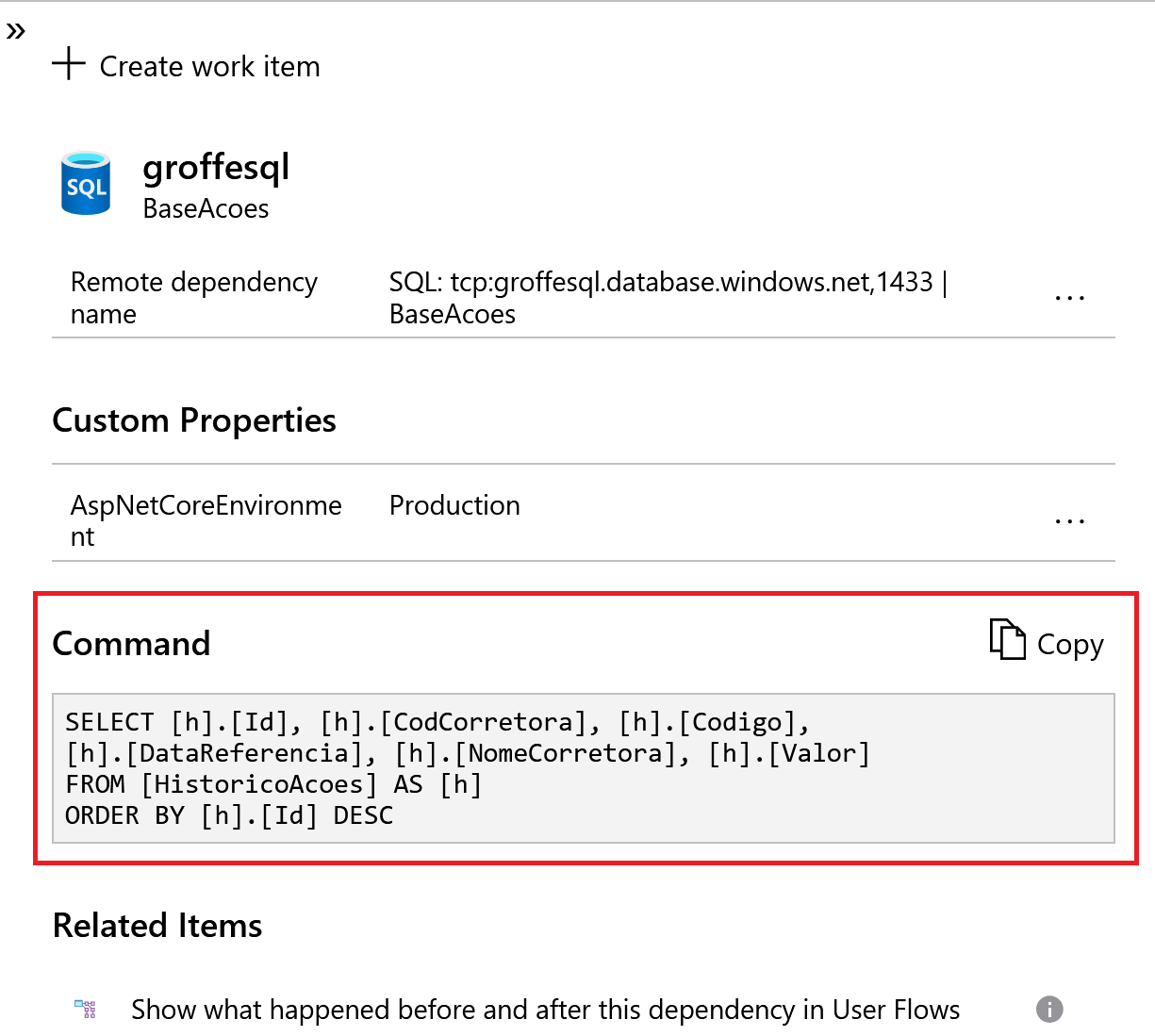Click the double-chevron collapse icon at top left
The image size is (1155, 1036).
16,29
